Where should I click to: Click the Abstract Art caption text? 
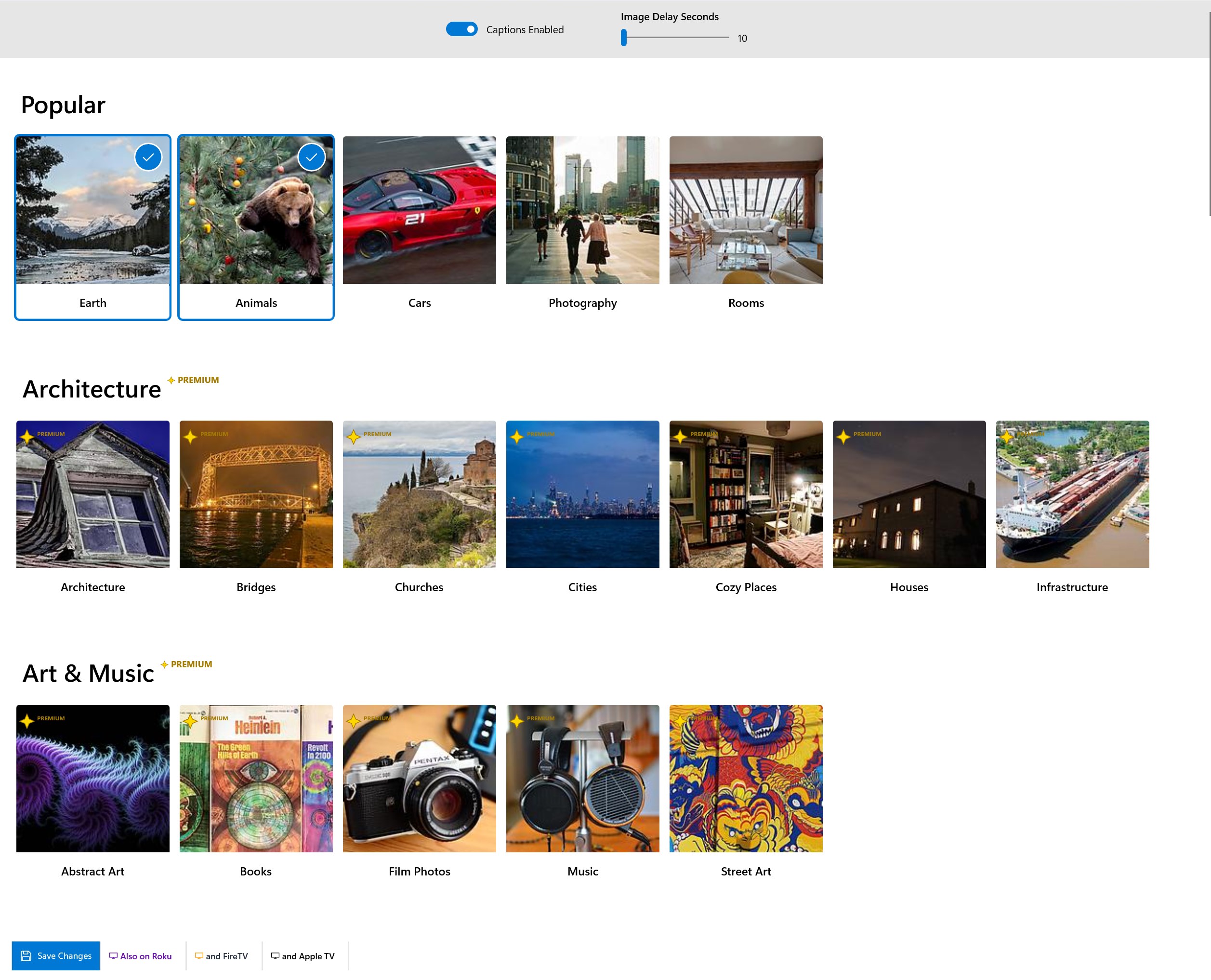[x=92, y=871]
